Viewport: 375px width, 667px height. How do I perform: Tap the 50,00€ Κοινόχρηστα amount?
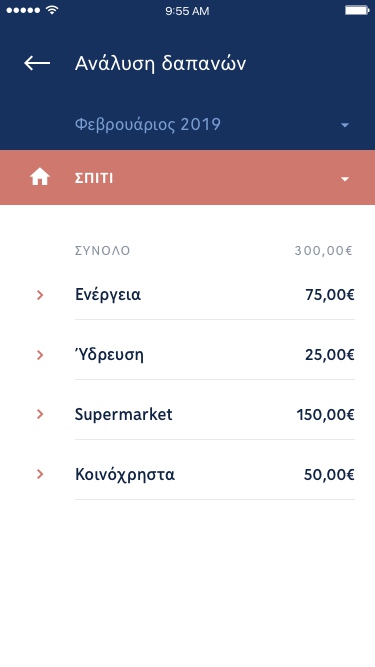[329, 475]
